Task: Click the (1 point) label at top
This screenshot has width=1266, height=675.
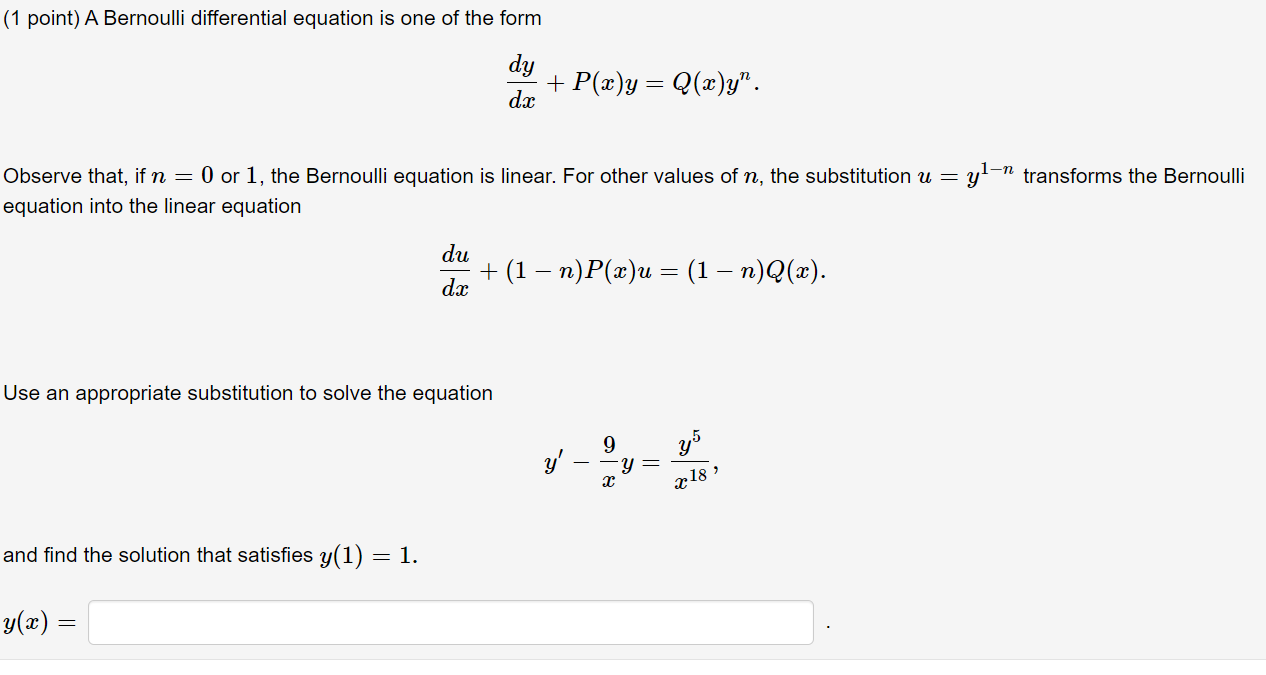Action: pos(42,18)
